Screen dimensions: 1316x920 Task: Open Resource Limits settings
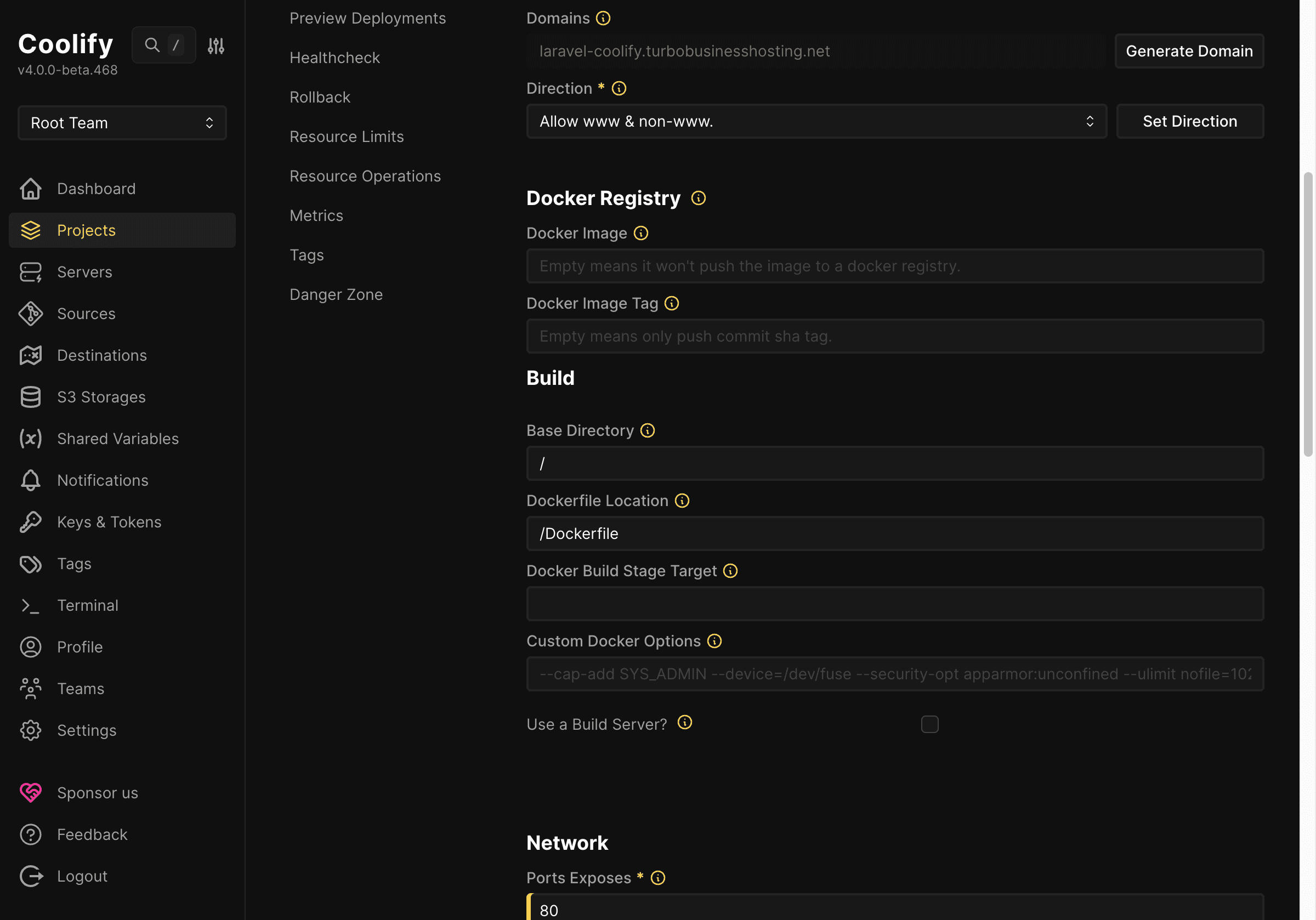pyautogui.click(x=346, y=137)
